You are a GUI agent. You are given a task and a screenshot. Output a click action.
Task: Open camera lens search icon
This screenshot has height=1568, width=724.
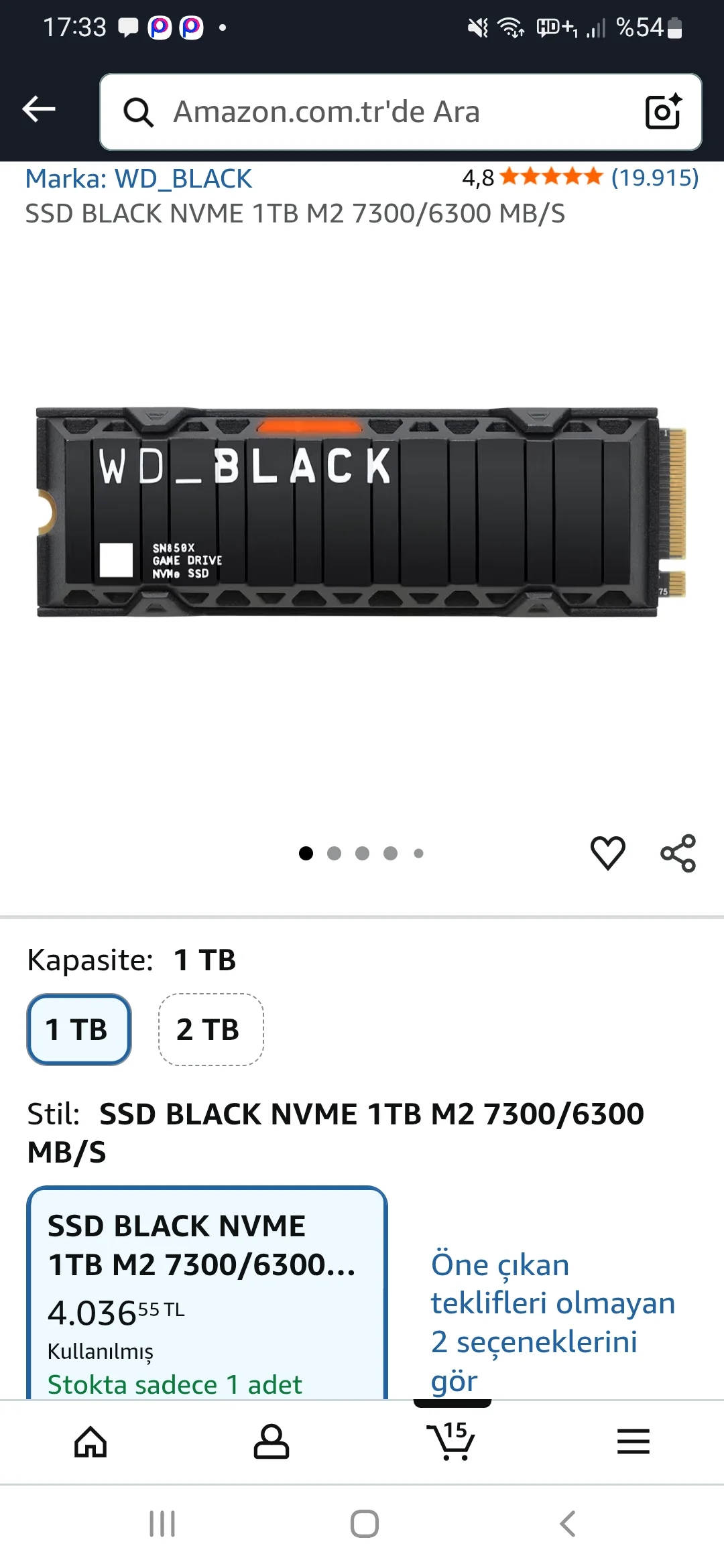tap(663, 111)
